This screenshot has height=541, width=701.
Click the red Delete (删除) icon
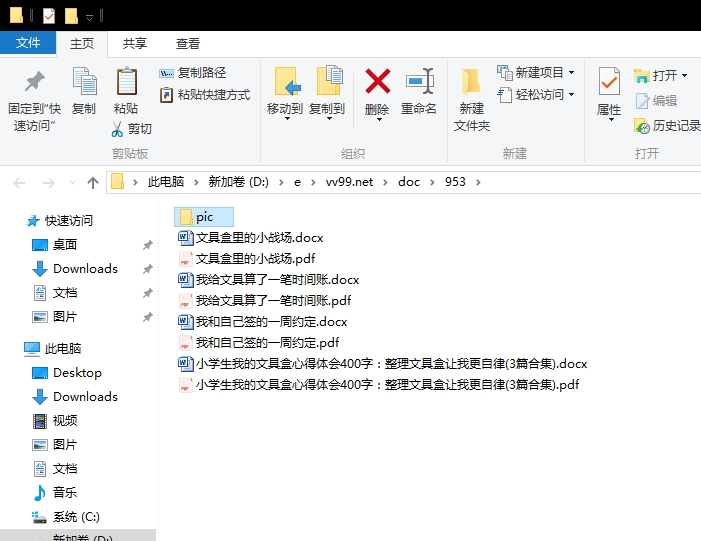(x=377, y=81)
